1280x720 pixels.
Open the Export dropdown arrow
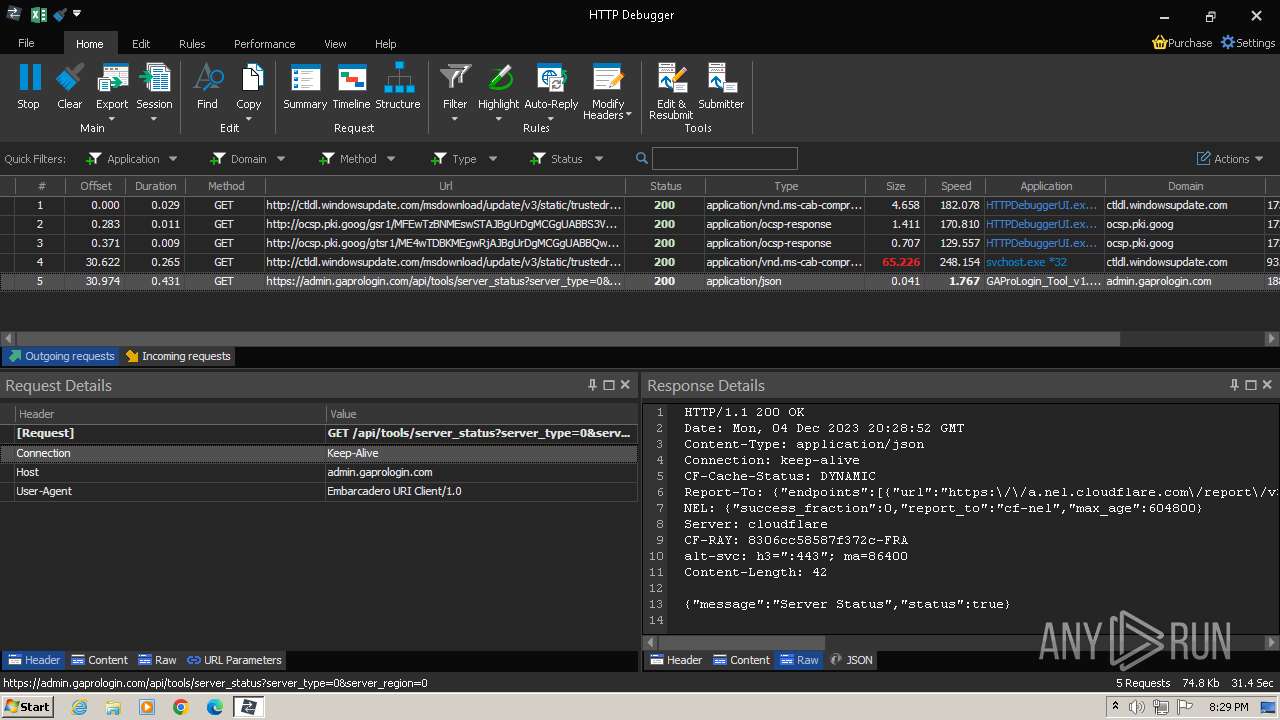pyautogui.click(x=112, y=119)
